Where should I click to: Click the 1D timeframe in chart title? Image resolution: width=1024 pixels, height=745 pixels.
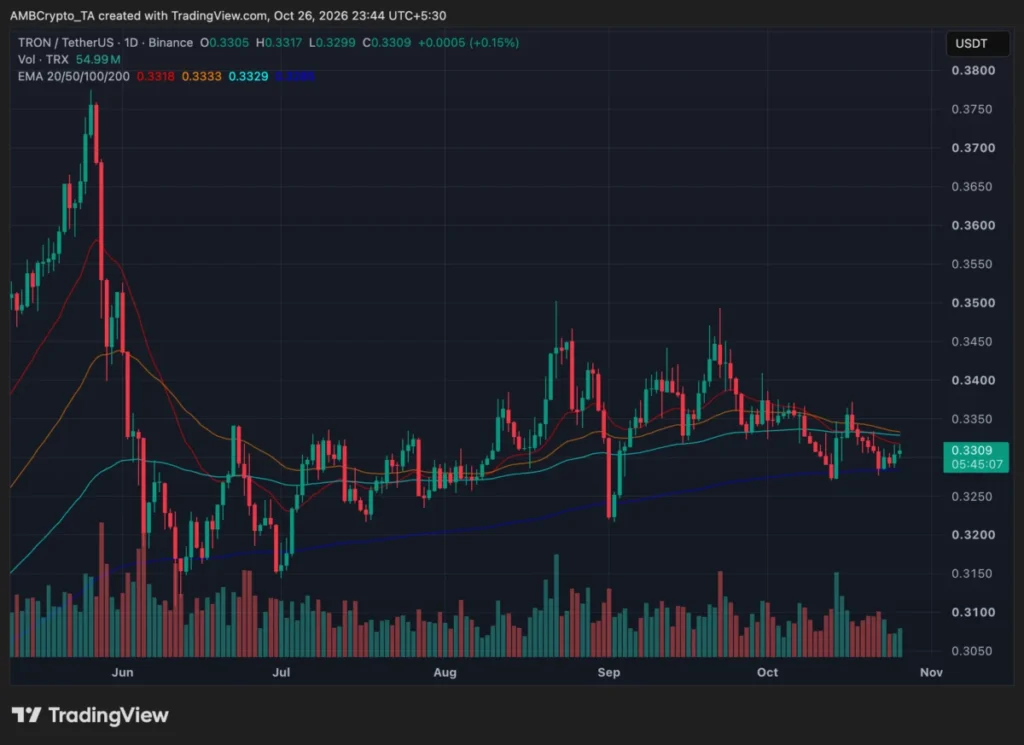[131, 42]
